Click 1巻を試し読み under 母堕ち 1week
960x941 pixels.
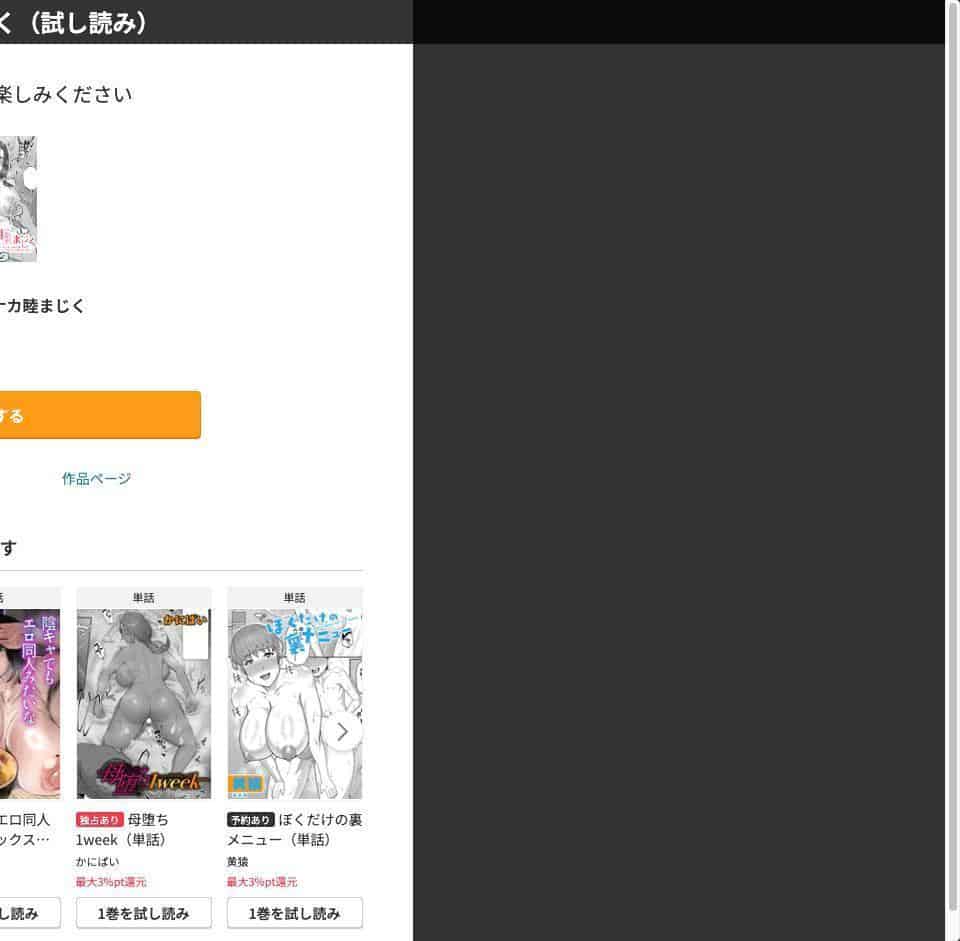(144, 913)
